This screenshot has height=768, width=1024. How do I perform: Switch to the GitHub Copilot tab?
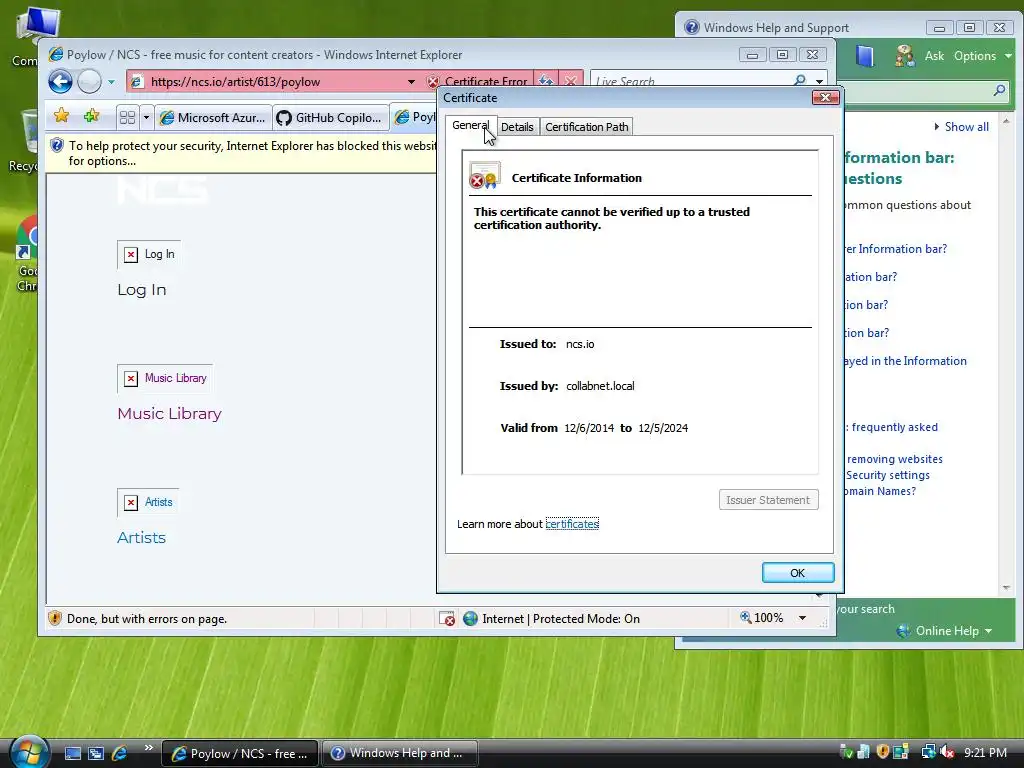330,118
